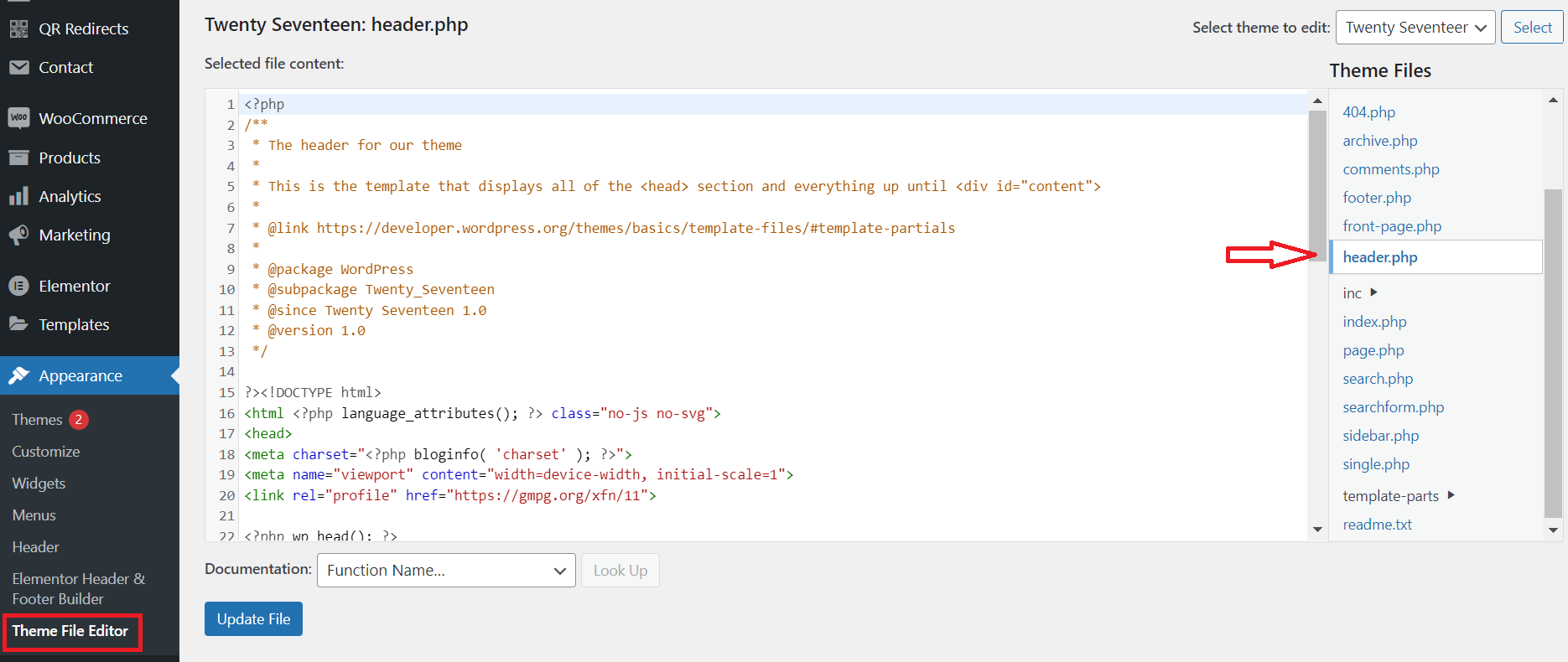The height and width of the screenshot is (662, 1568).
Task: Open page.php theme file
Action: coord(1373,349)
